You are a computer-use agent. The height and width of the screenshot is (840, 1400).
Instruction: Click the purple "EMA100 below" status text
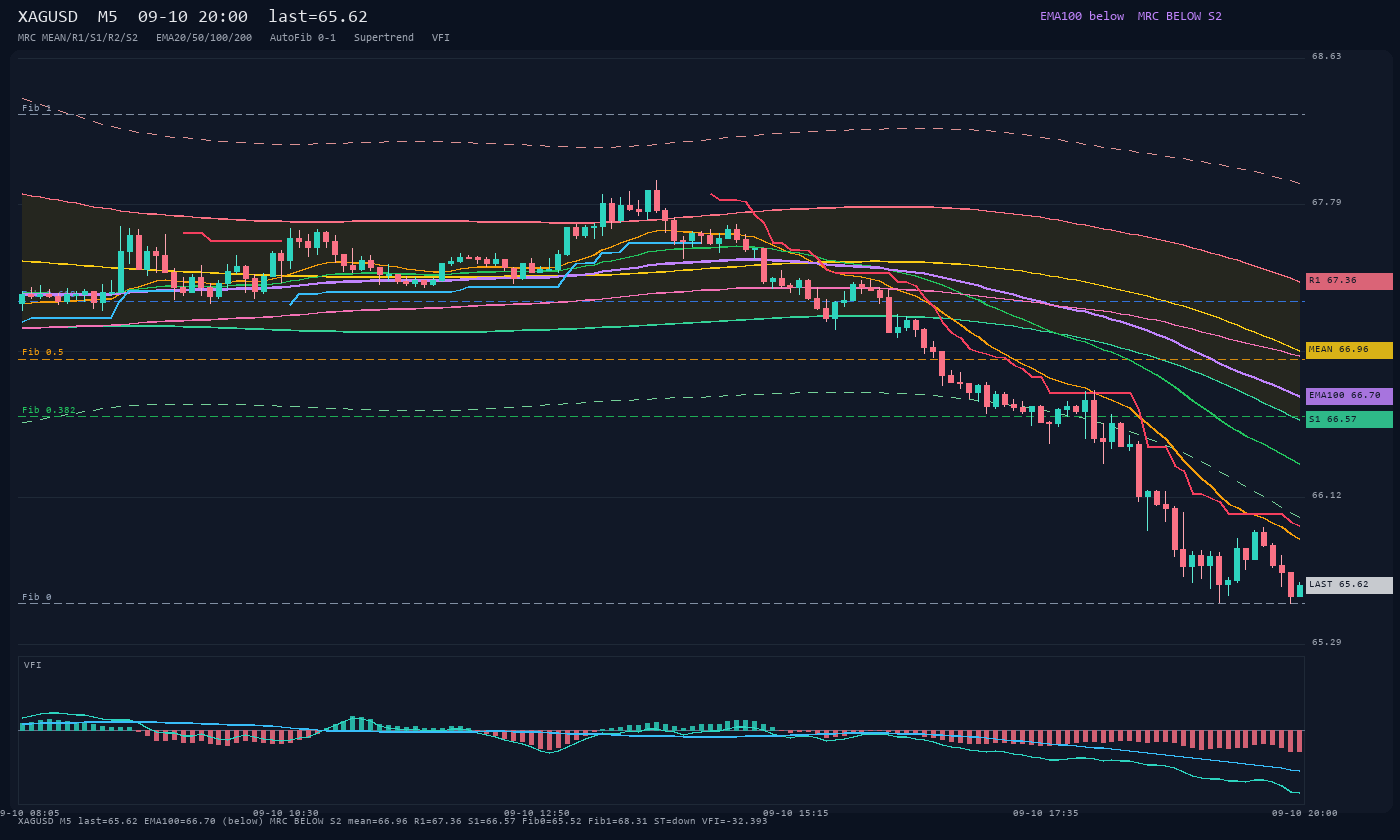tap(1082, 16)
